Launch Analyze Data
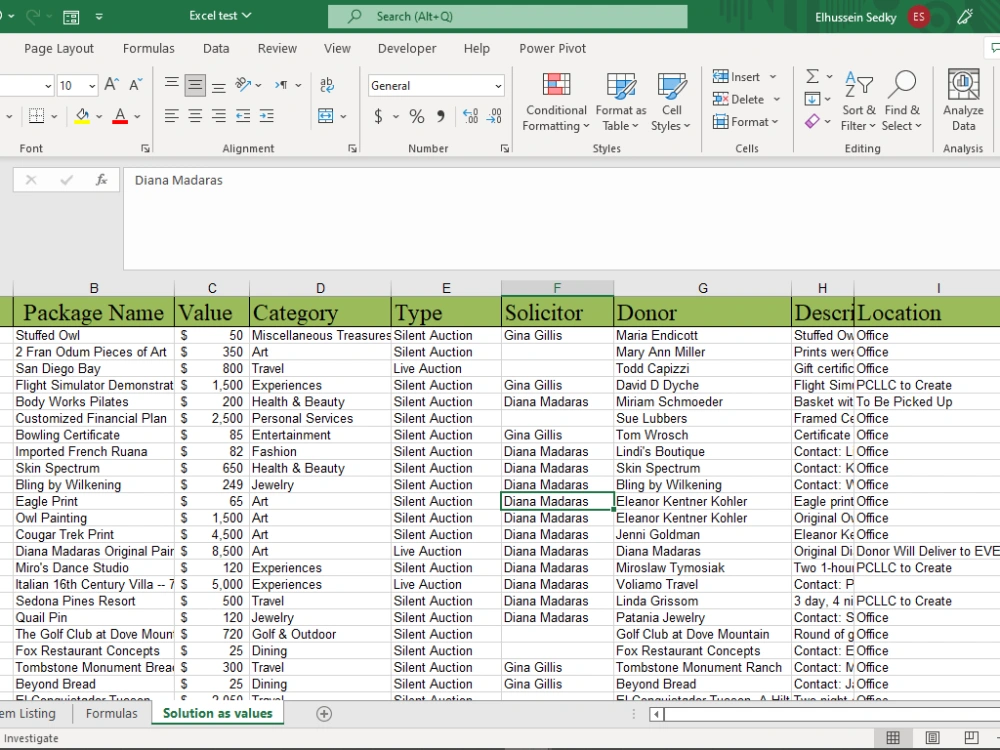This screenshot has height=750, width=1000. pos(962,100)
